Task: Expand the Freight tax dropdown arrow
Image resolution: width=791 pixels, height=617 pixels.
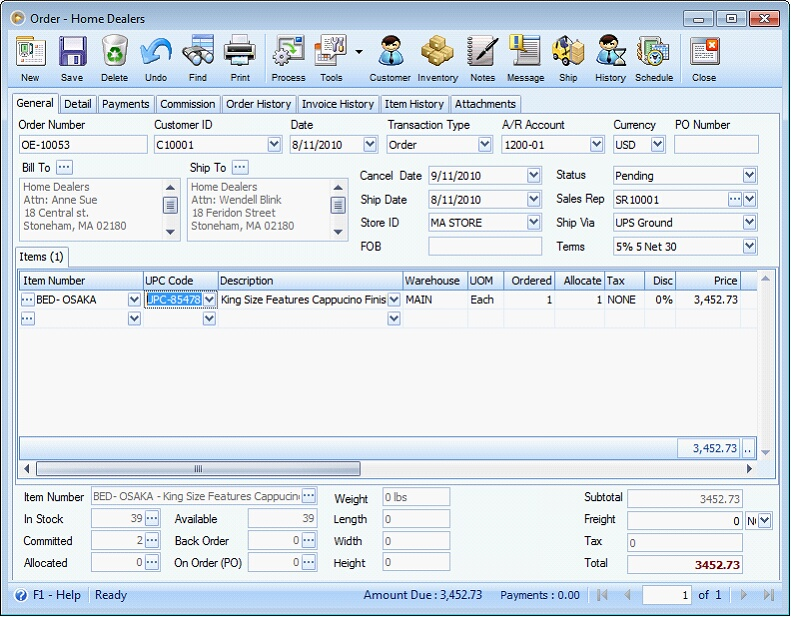Action: tap(765, 520)
